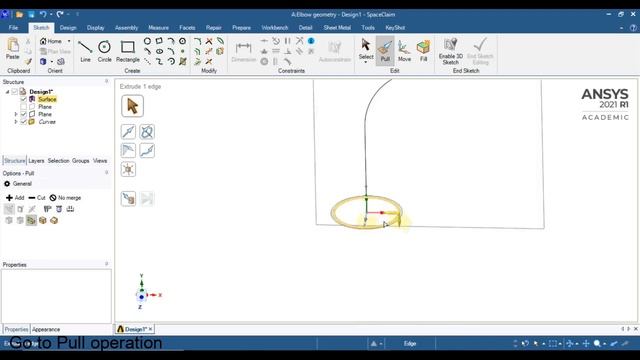This screenshot has height=360, width=640.
Task: Toggle visibility checkbox for Design1
Action: click(14, 92)
